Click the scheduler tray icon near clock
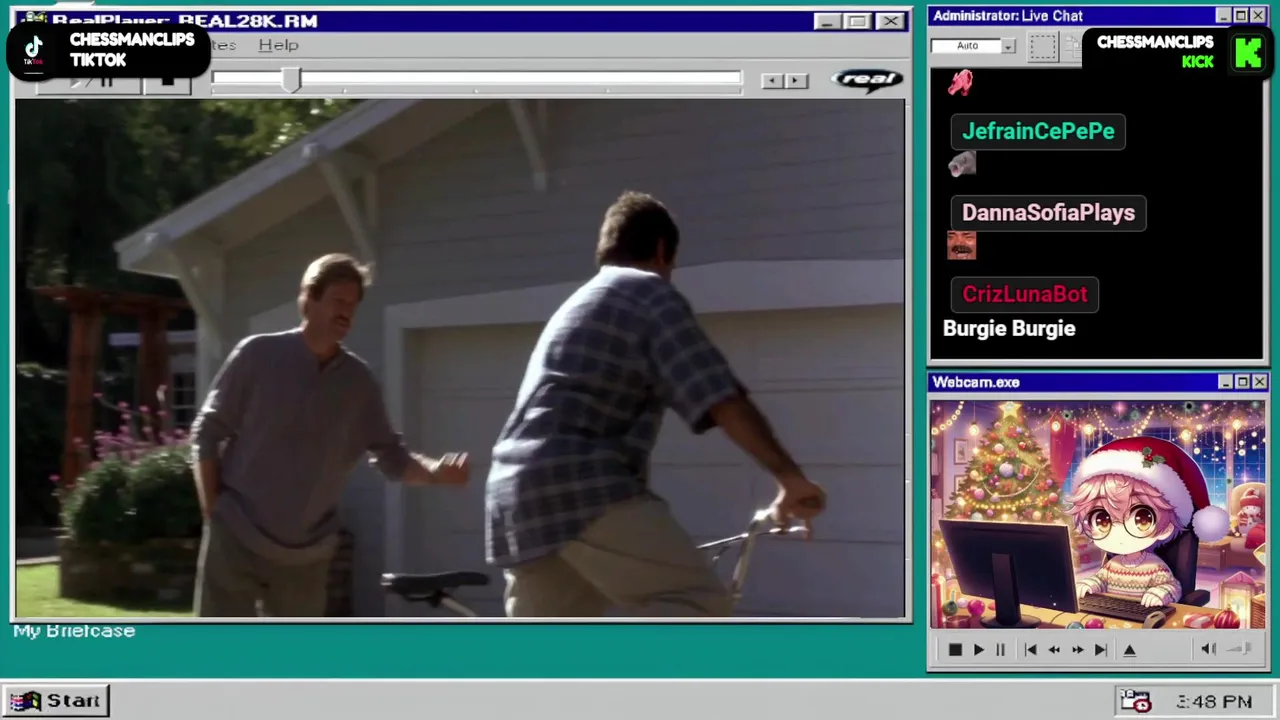The width and height of the screenshot is (1280, 720). (x=1135, y=701)
